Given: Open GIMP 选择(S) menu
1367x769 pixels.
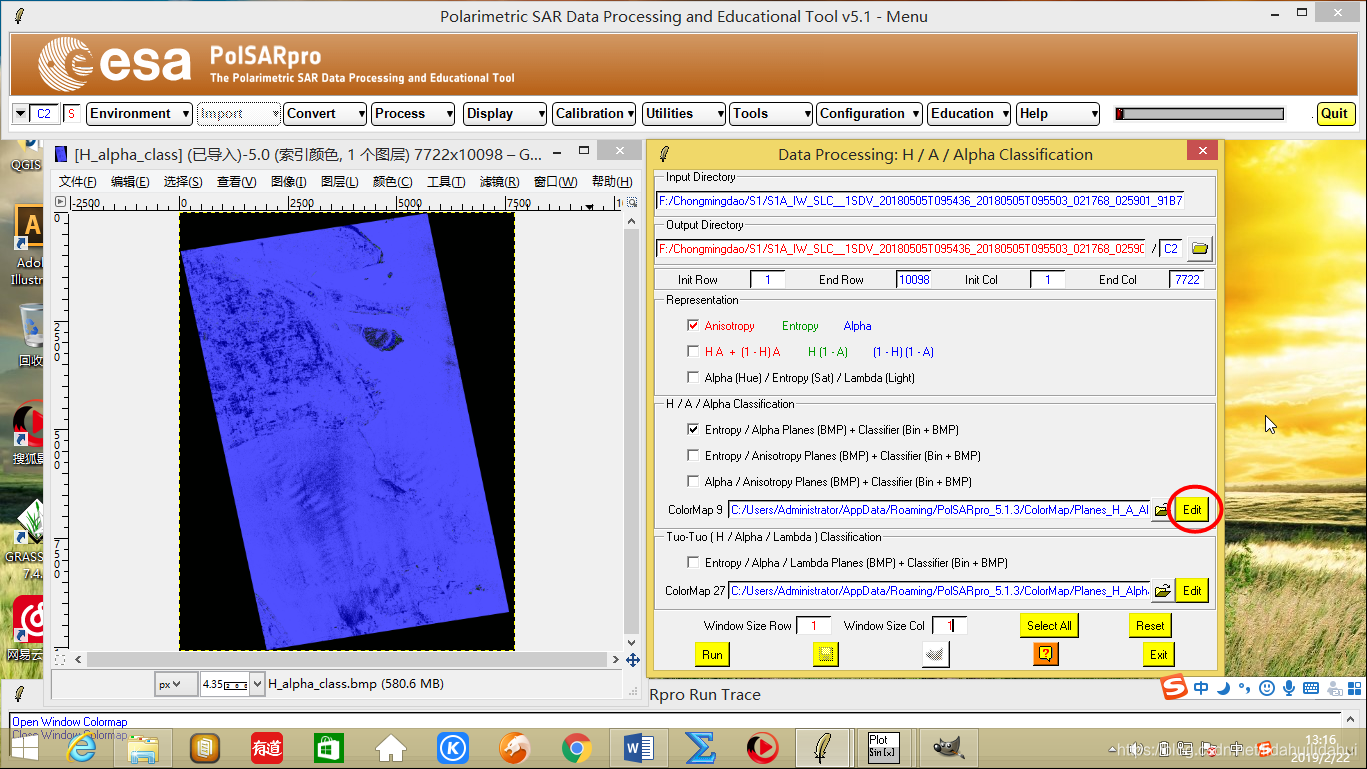Looking at the screenshot, I should point(182,182).
